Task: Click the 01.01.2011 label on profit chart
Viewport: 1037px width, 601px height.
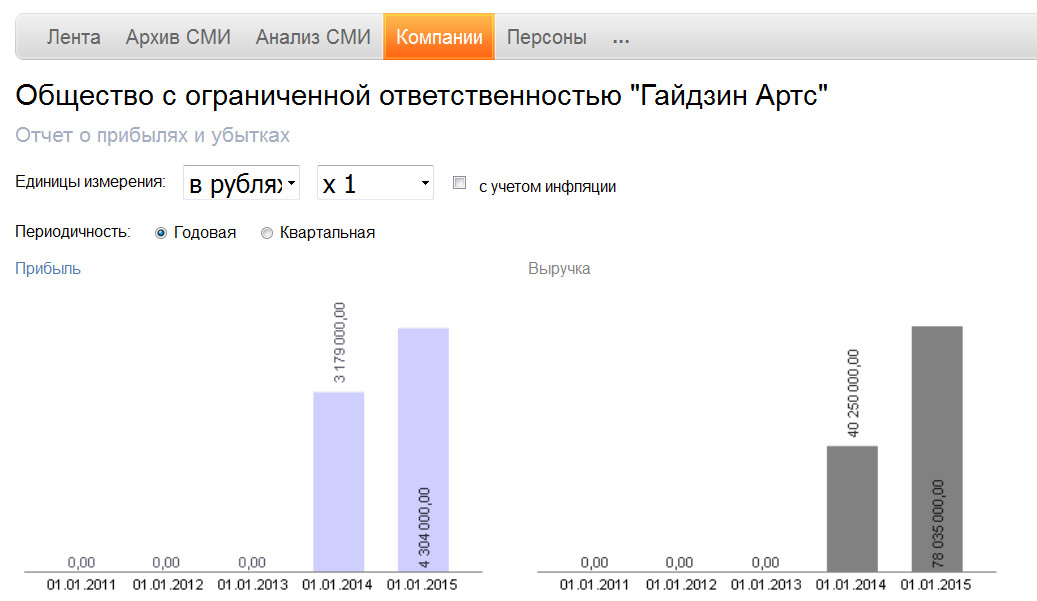Action: click(81, 585)
